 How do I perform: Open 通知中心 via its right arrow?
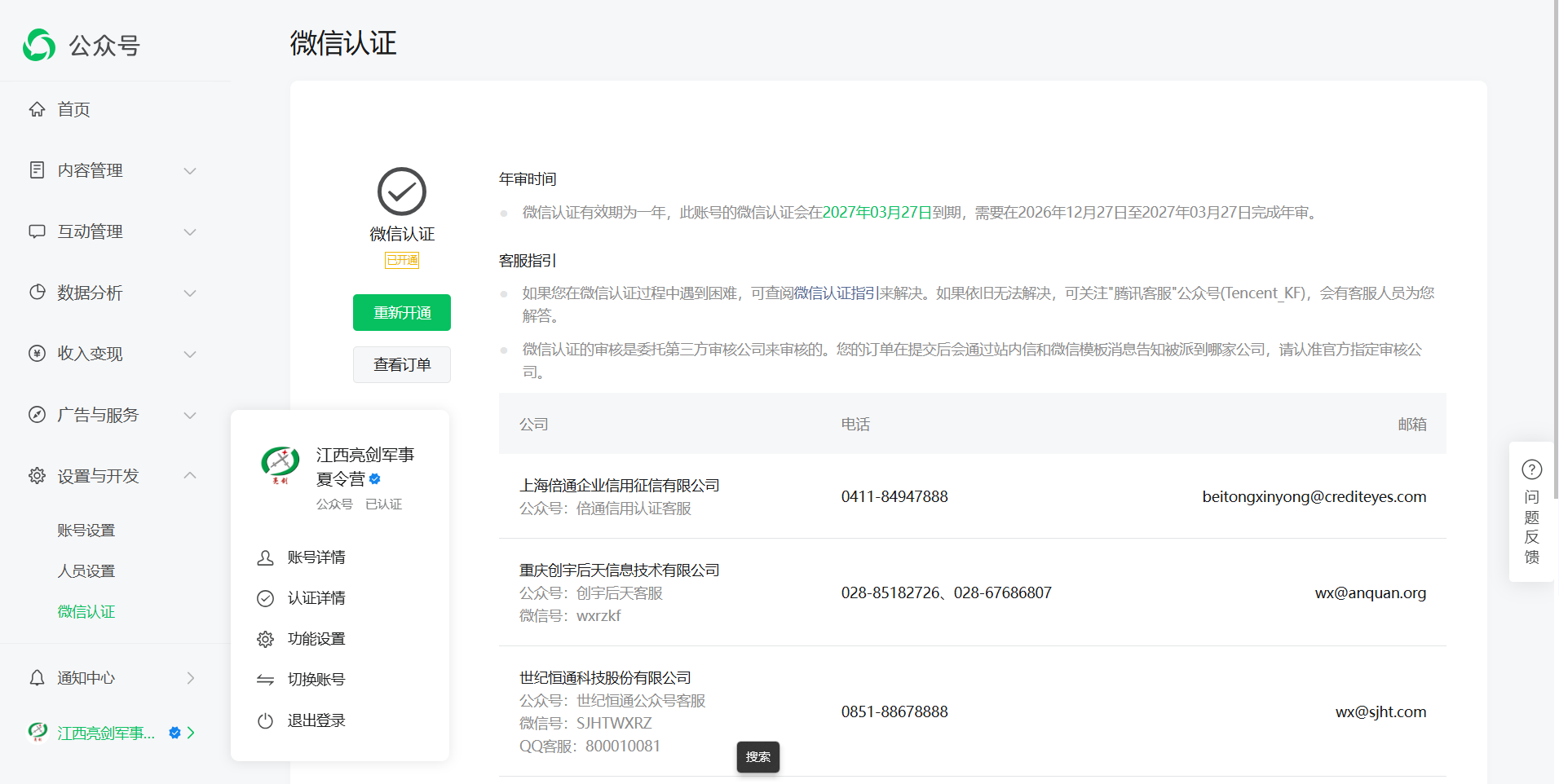point(191,678)
